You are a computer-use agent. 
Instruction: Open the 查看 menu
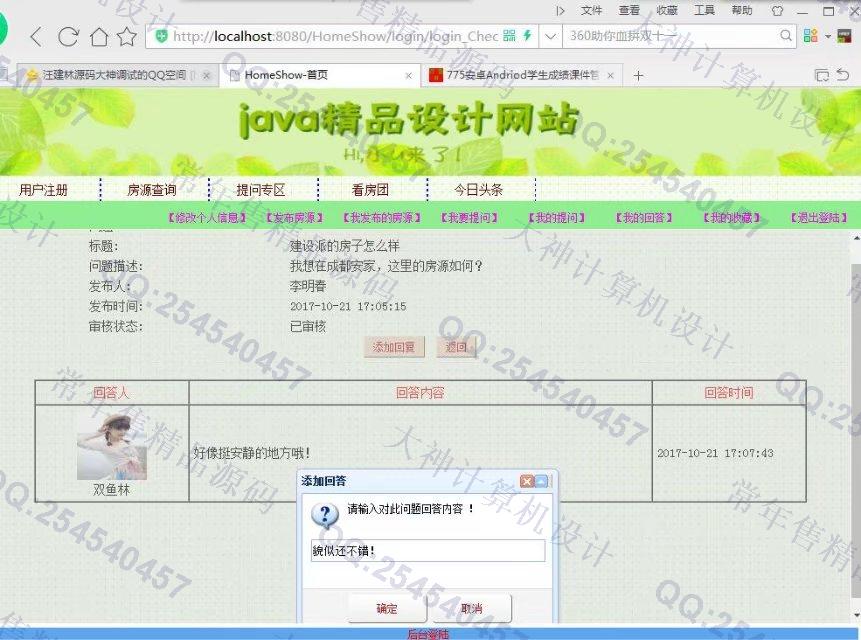pos(629,10)
